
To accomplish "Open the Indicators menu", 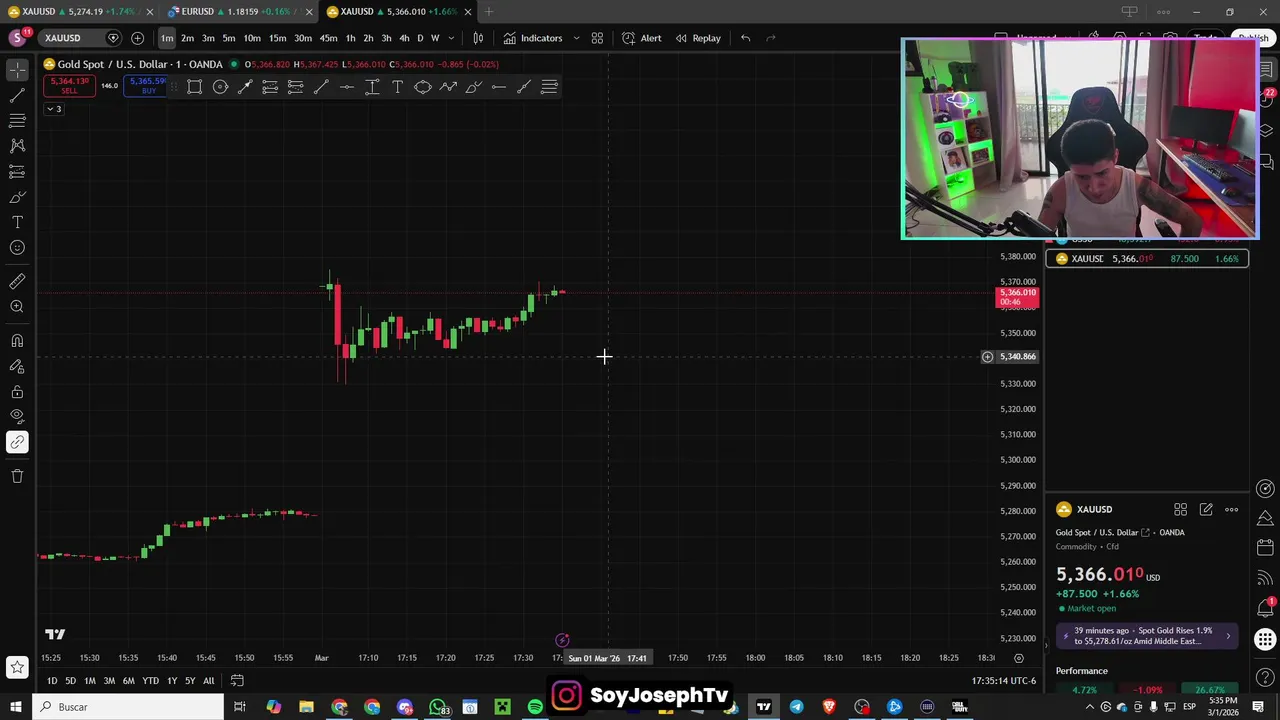I will pos(533,38).
